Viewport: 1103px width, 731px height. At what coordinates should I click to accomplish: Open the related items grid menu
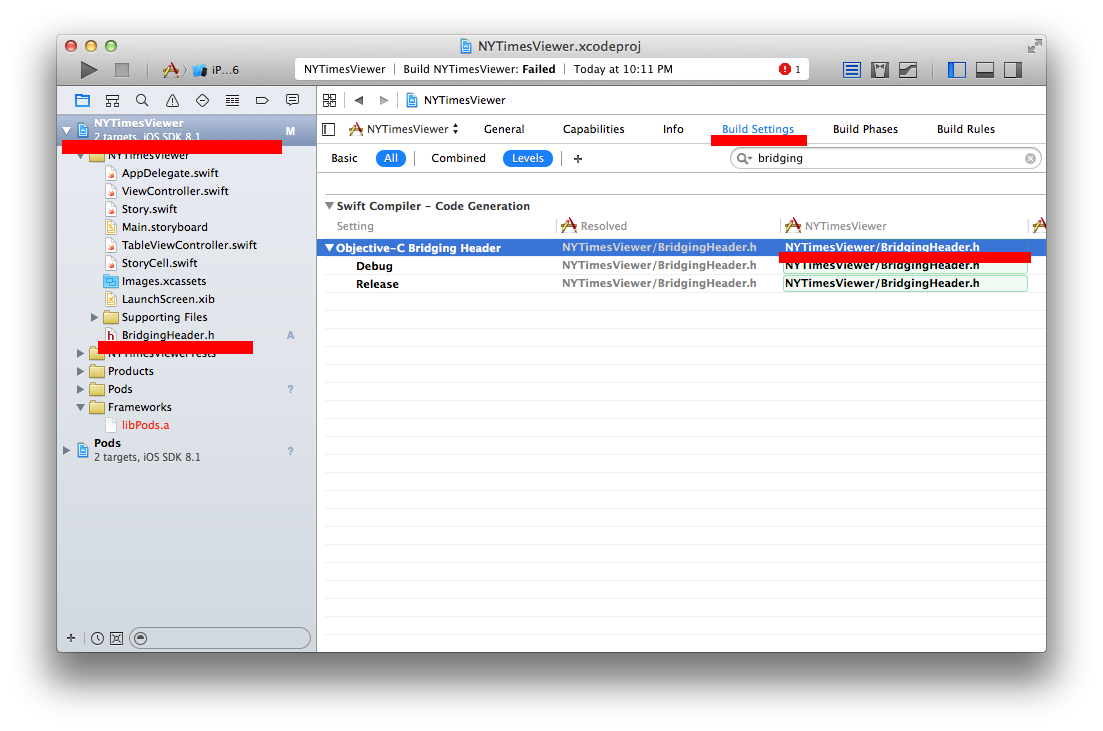coord(329,100)
